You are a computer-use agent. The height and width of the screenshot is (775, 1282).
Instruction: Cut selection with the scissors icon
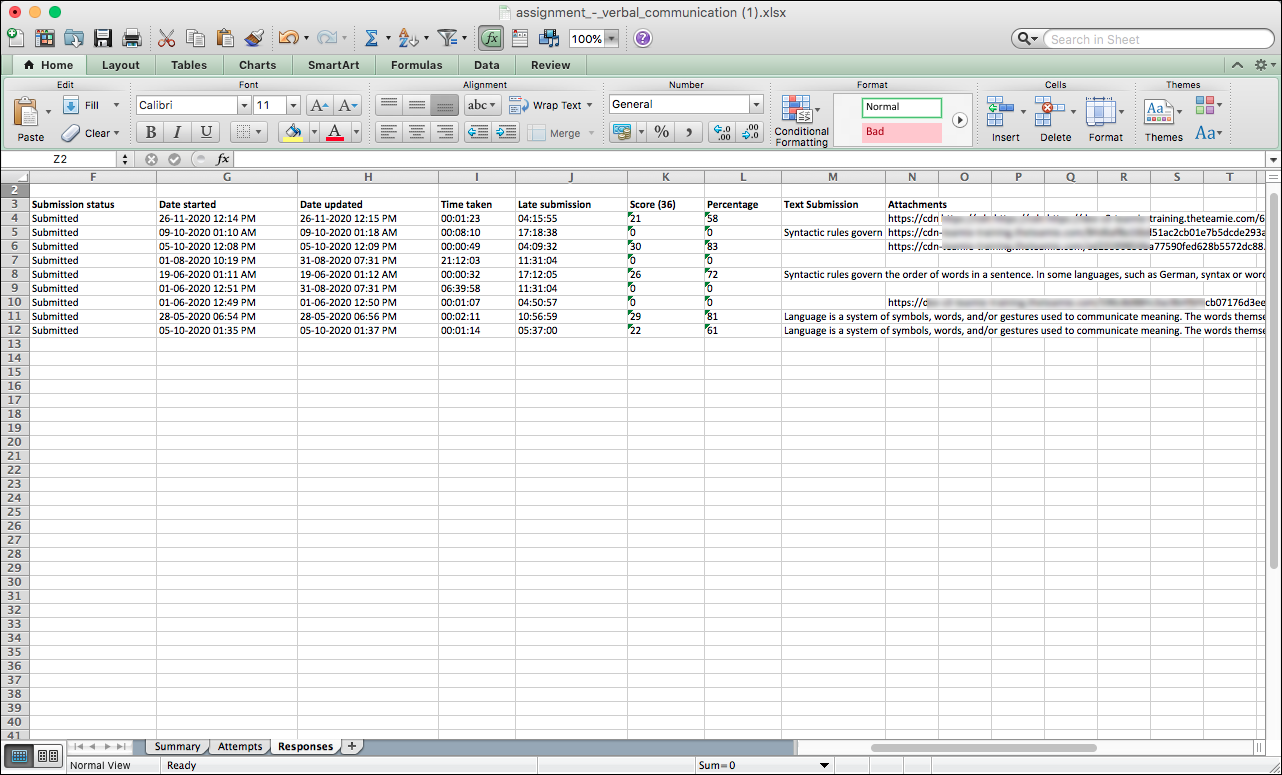pos(167,38)
